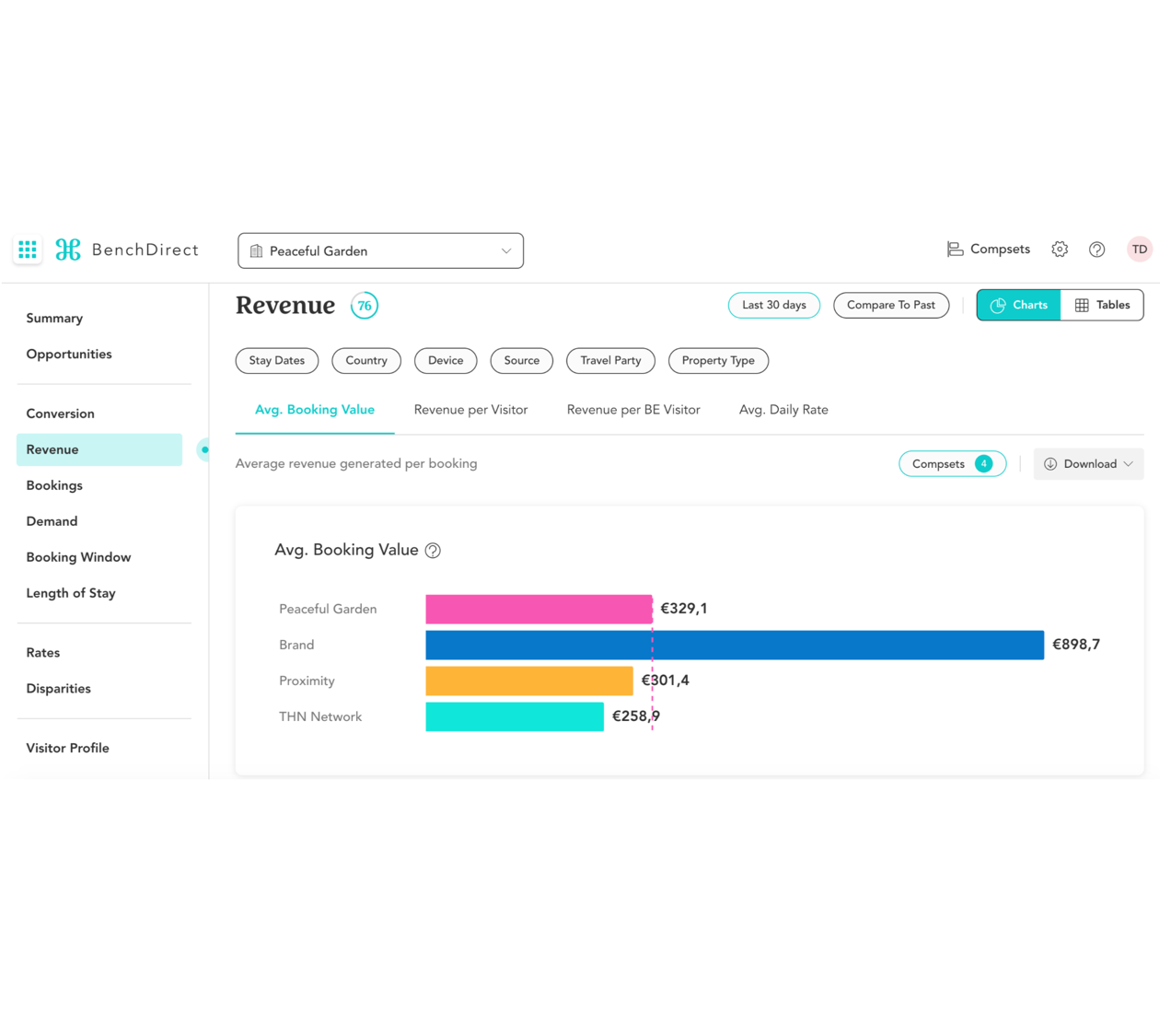1160x1036 pixels.
Task: Select the Revenue per Visitor tab
Action: 470,410
